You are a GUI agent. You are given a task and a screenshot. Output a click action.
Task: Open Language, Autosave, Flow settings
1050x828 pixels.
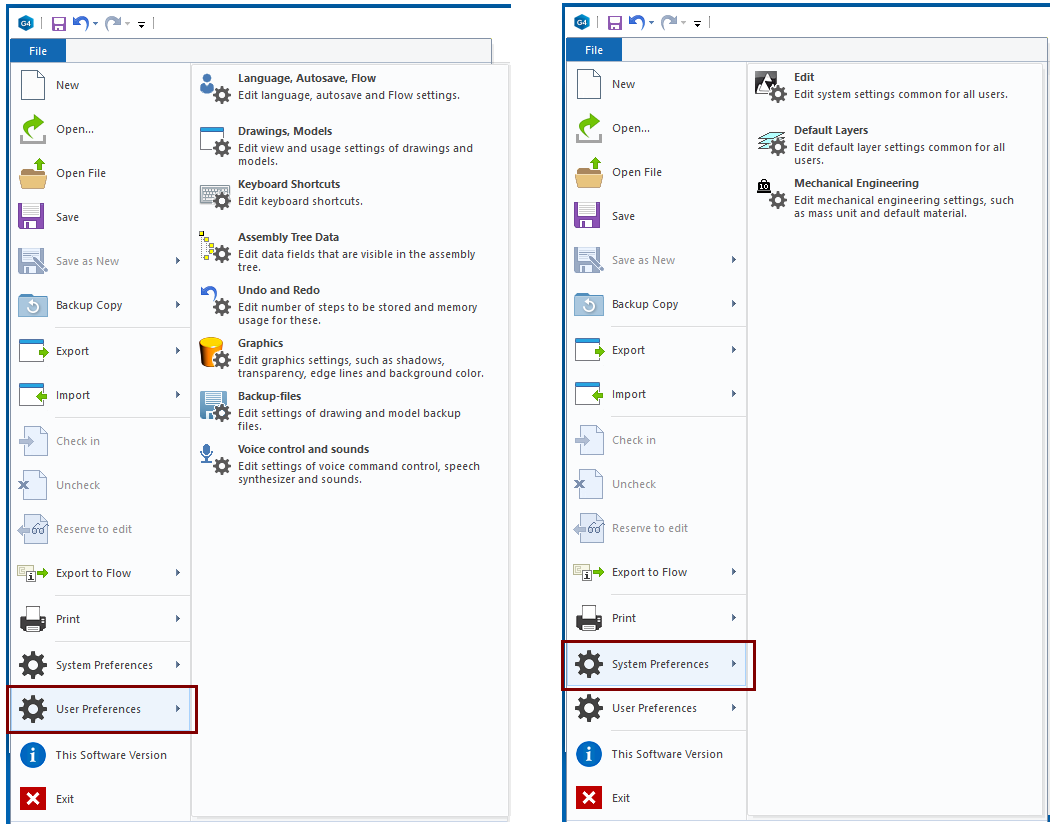click(306, 78)
